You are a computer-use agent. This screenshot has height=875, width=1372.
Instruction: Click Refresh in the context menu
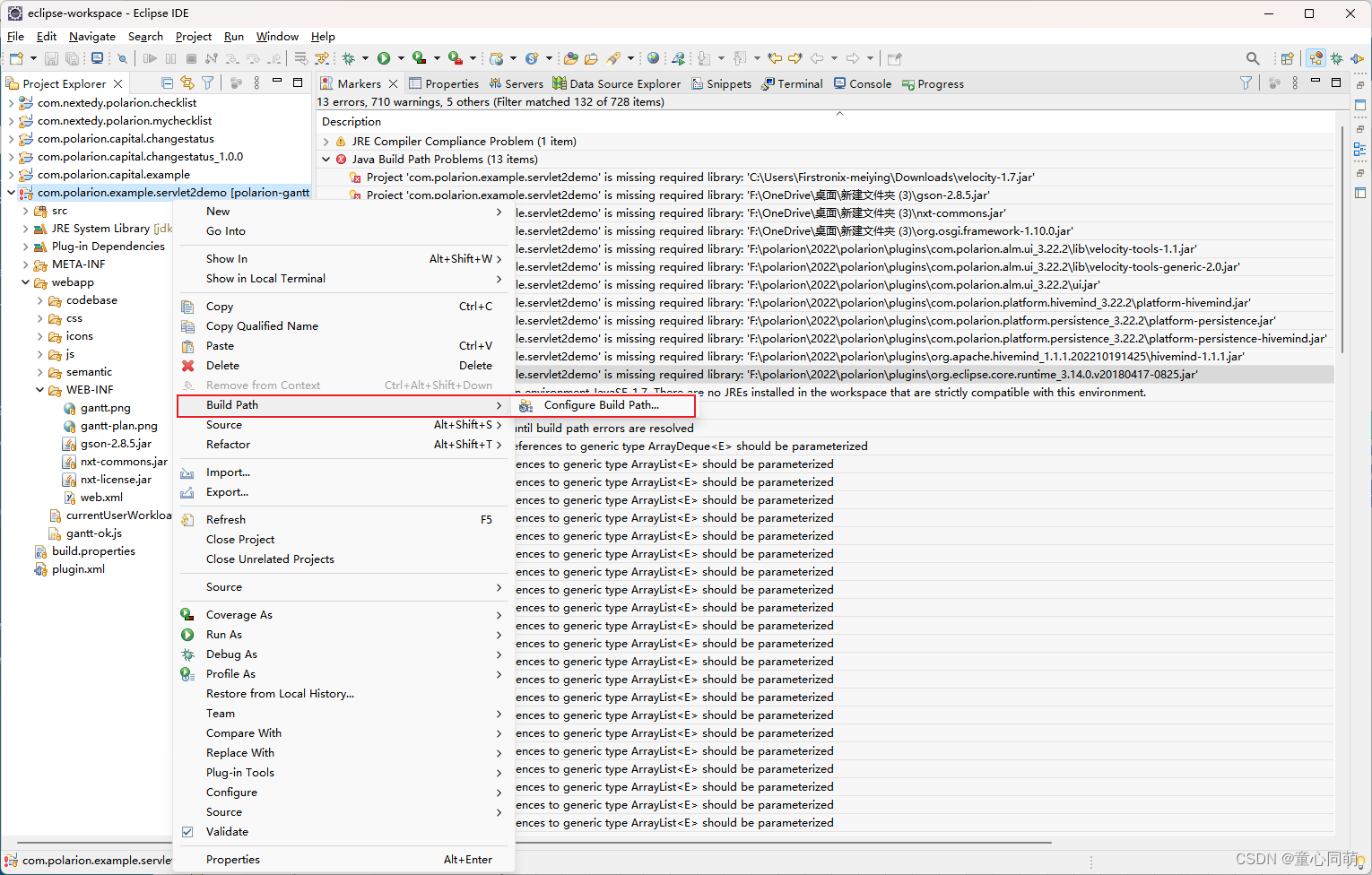click(x=343, y=520)
